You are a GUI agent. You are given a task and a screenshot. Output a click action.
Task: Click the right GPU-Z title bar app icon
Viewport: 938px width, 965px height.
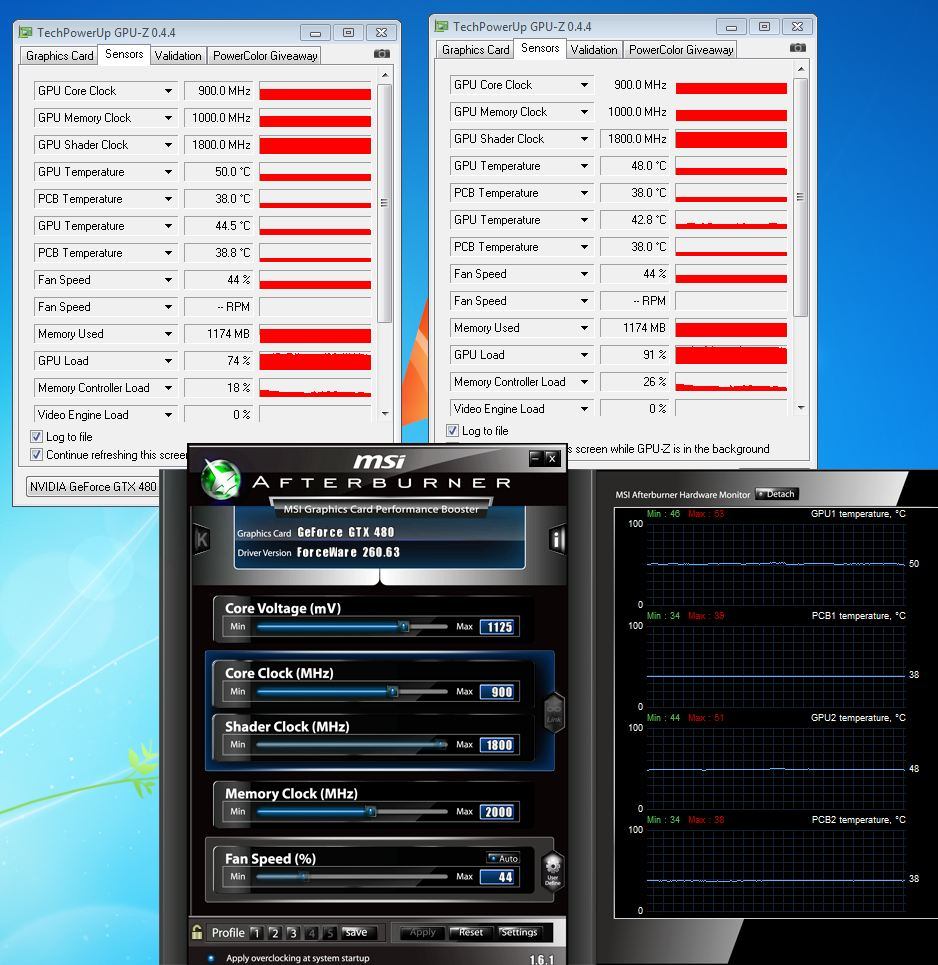tap(441, 26)
